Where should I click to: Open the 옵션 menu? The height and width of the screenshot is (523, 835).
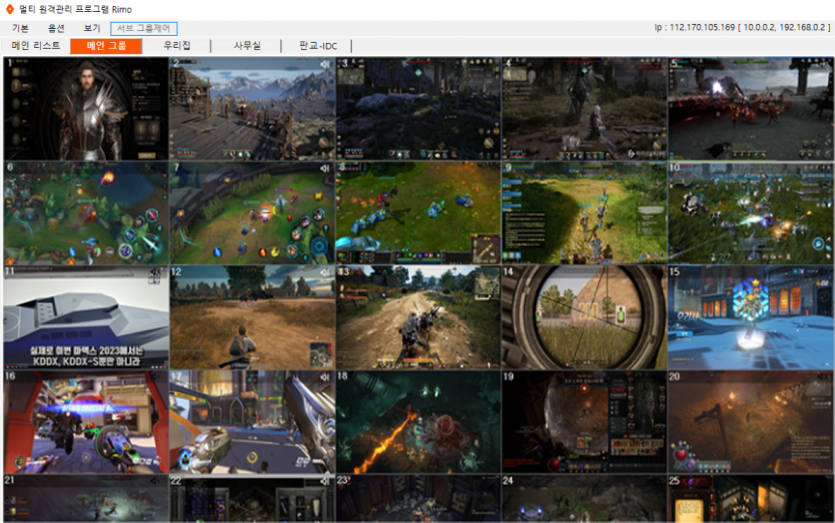[x=56, y=28]
